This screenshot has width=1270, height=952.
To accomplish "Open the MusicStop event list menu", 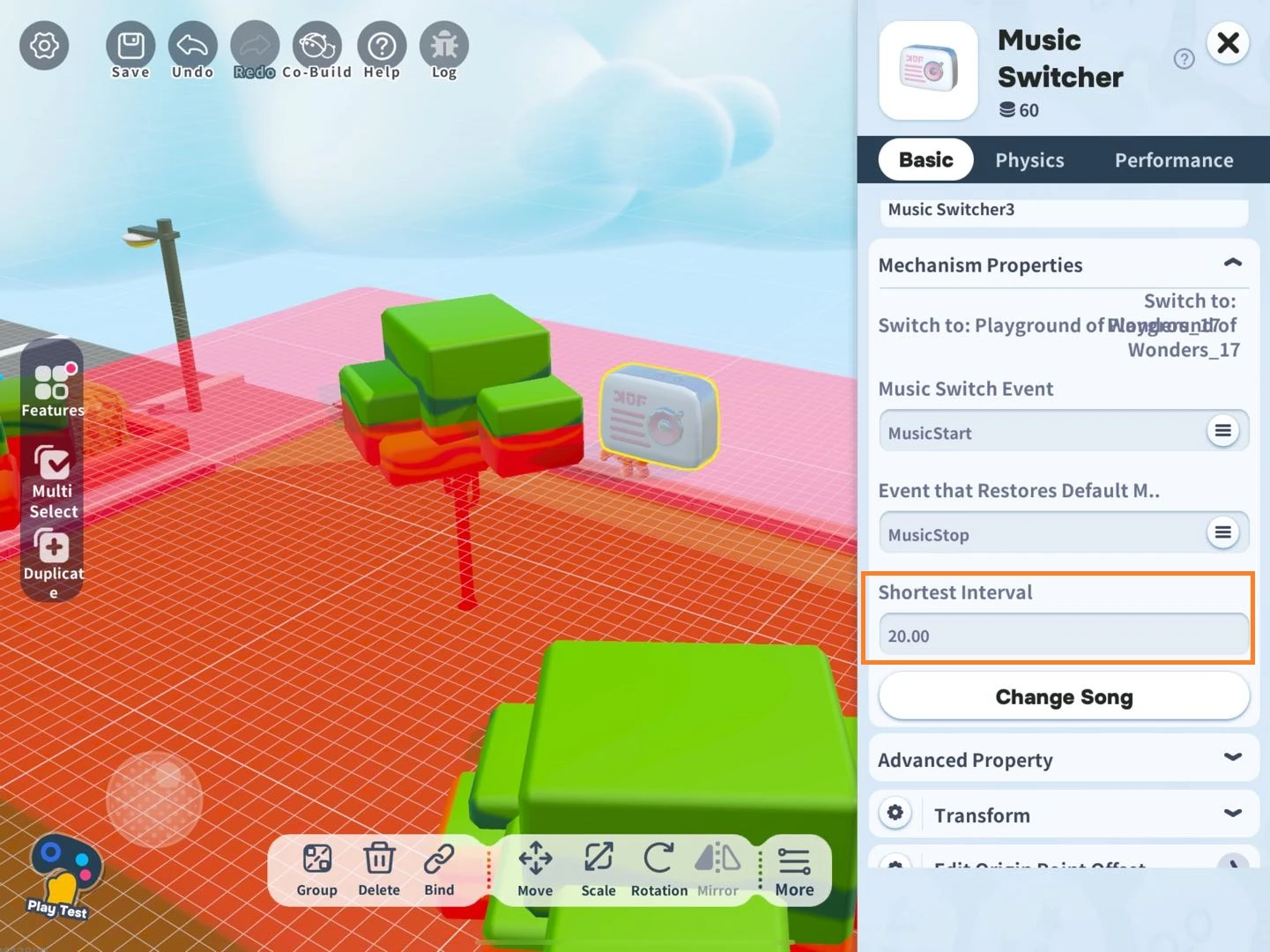I will point(1222,532).
